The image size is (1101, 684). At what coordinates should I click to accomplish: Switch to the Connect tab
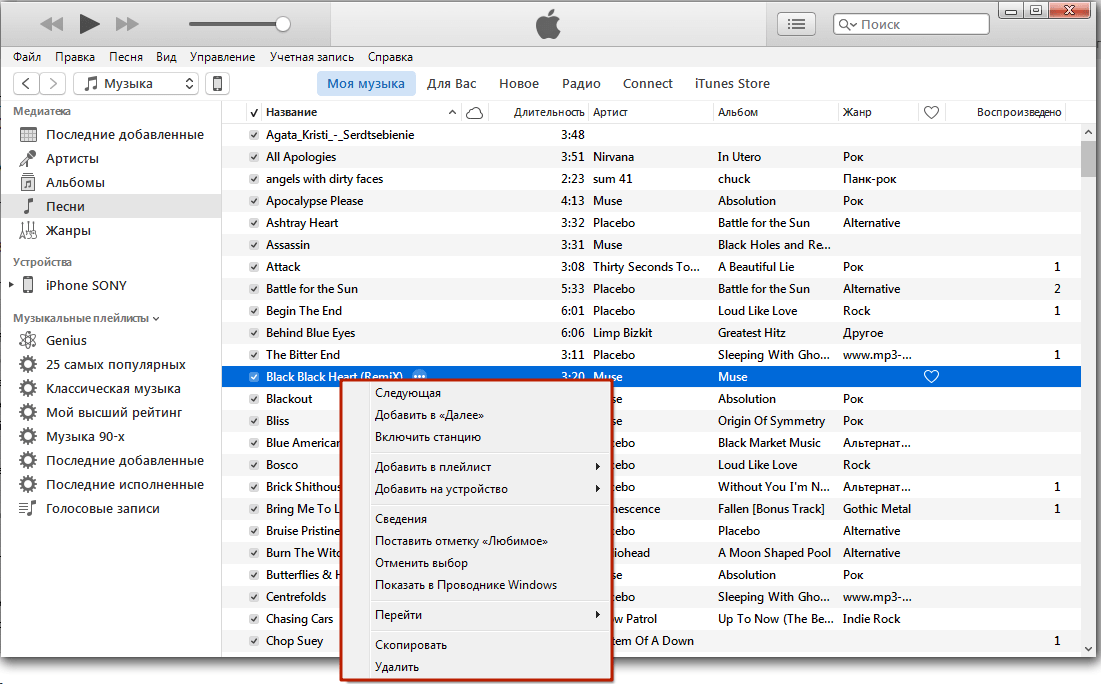click(647, 84)
